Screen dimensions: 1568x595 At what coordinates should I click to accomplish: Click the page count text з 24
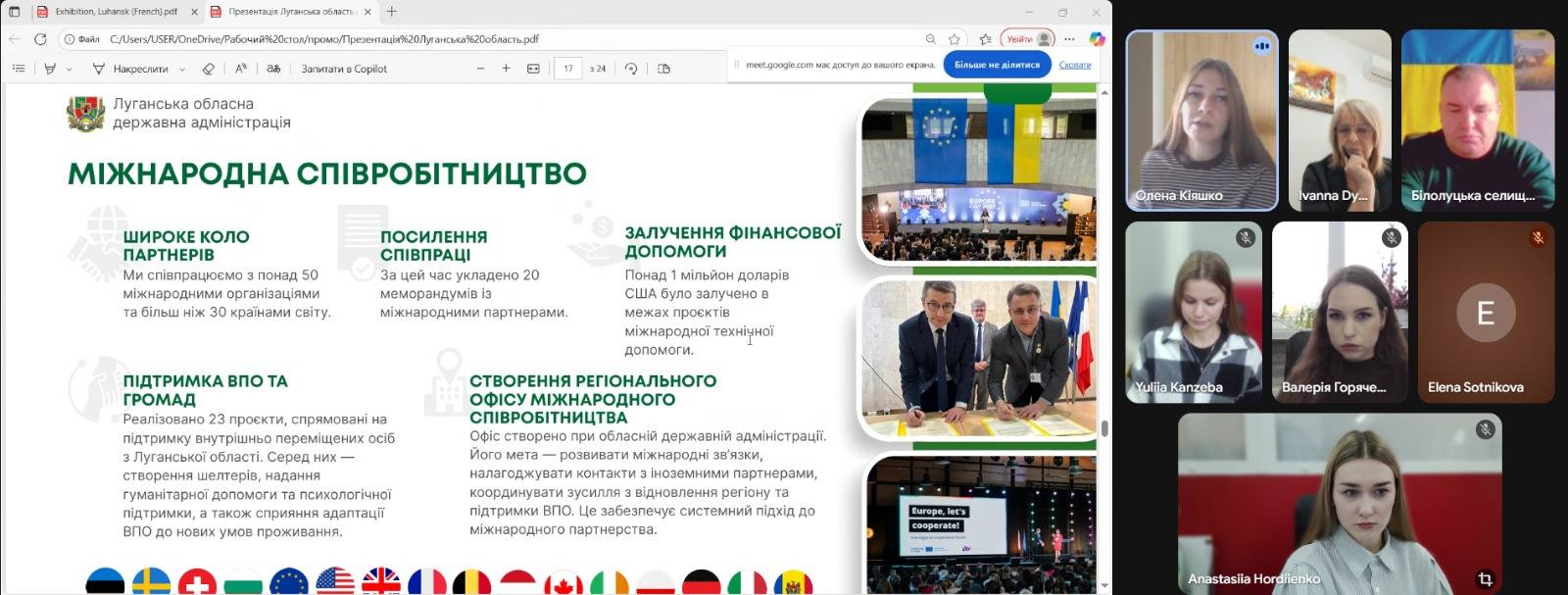[x=598, y=69]
